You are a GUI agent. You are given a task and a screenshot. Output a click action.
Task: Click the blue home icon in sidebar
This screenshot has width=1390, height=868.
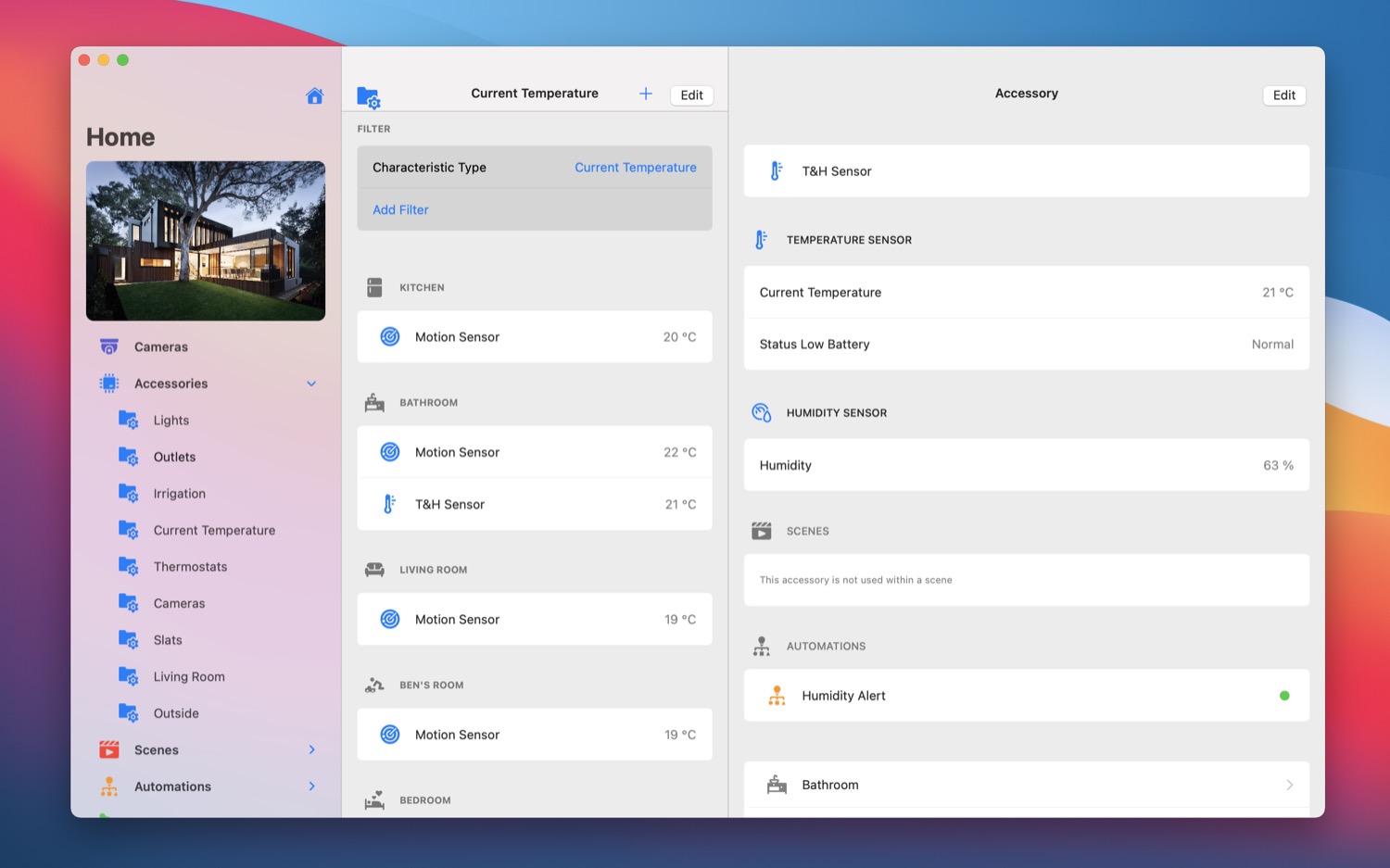tap(314, 95)
